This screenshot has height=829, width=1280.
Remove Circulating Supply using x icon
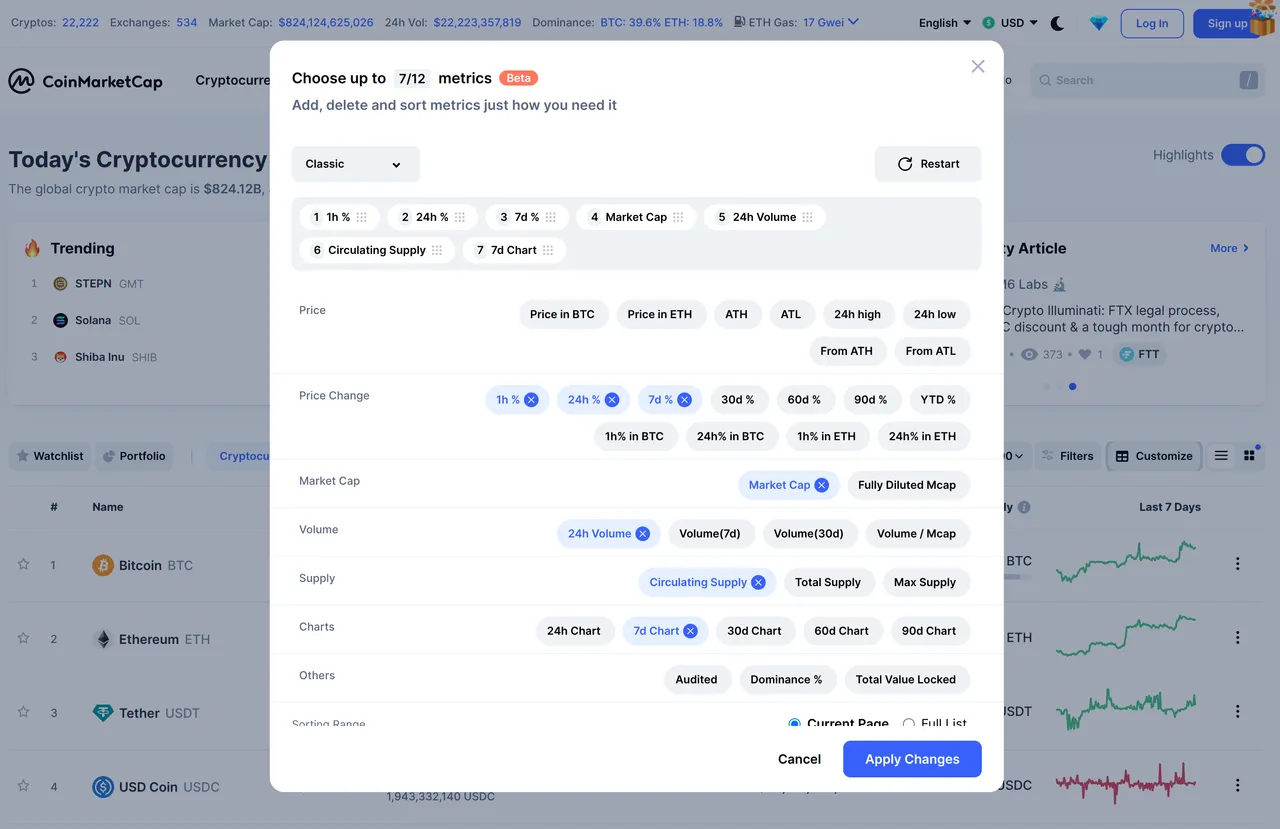point(758,582)
